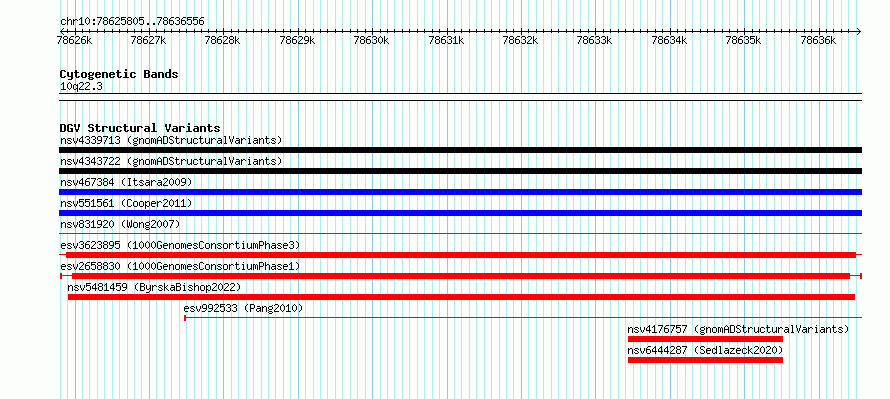This screenshot has height=399, width=890.
Task: Click the blue bar of nsv551561
Action: (x=460, y=213)
